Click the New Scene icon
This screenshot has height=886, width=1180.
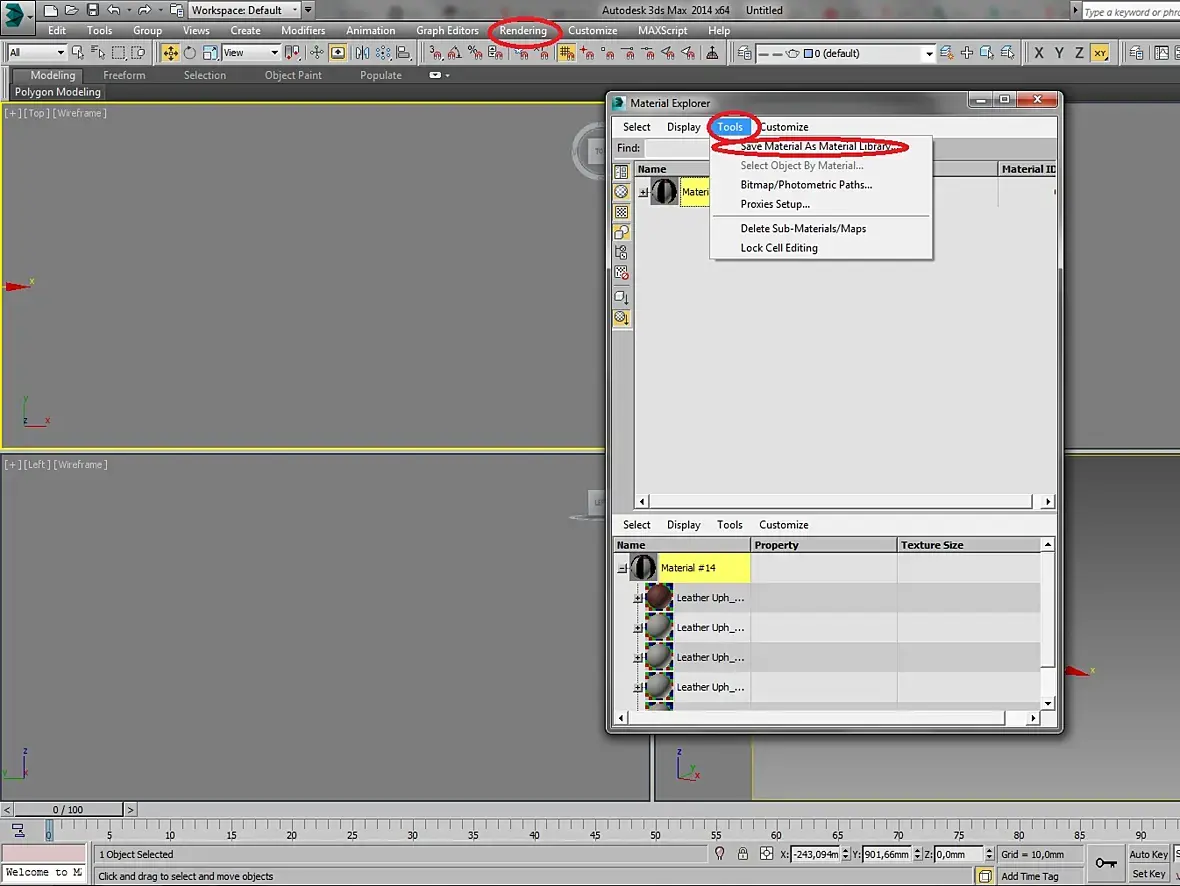coord(50,10)
